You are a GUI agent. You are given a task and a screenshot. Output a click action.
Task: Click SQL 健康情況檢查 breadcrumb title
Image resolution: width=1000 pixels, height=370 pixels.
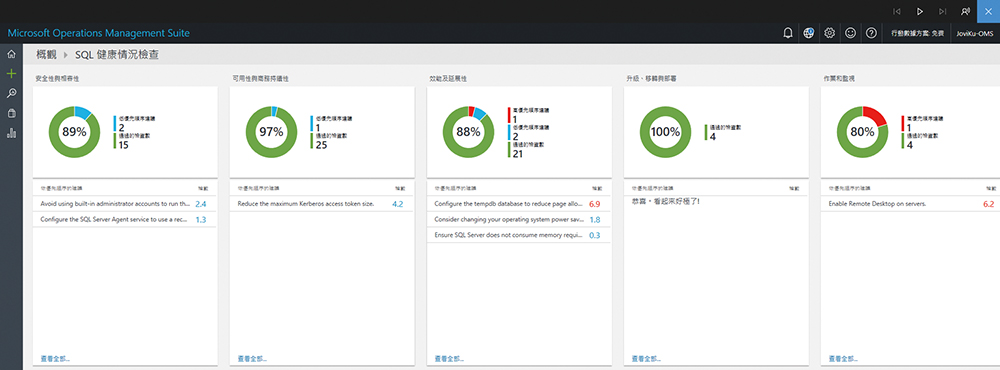(117, 55)
